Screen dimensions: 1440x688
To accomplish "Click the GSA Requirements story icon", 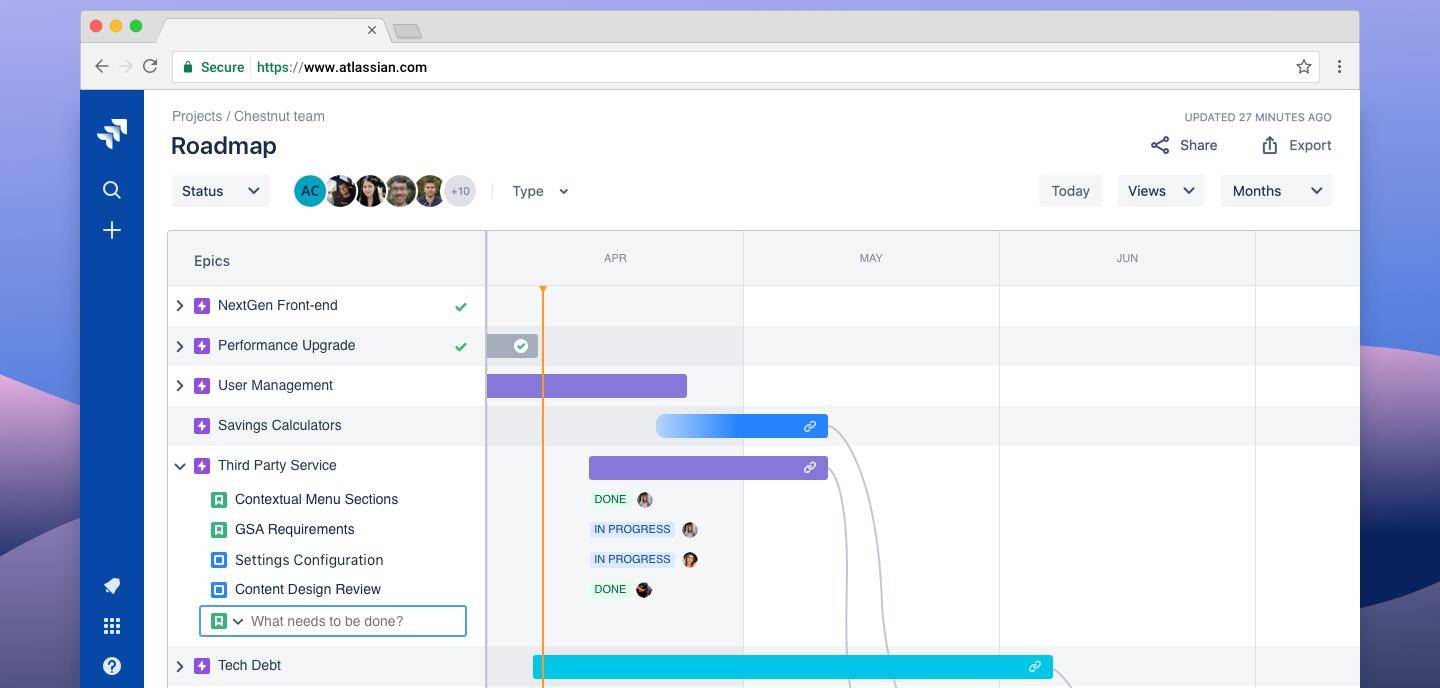I will [x=219, y=530].
